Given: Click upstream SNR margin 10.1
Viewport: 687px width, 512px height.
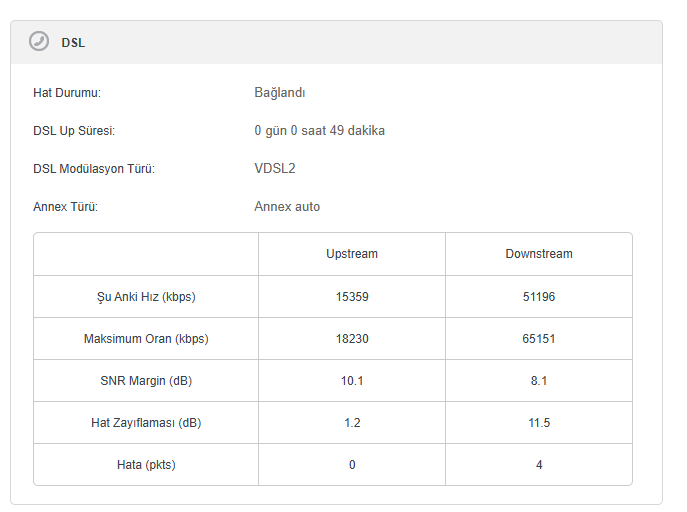Looking at the screenshot, I should point(352,381).
